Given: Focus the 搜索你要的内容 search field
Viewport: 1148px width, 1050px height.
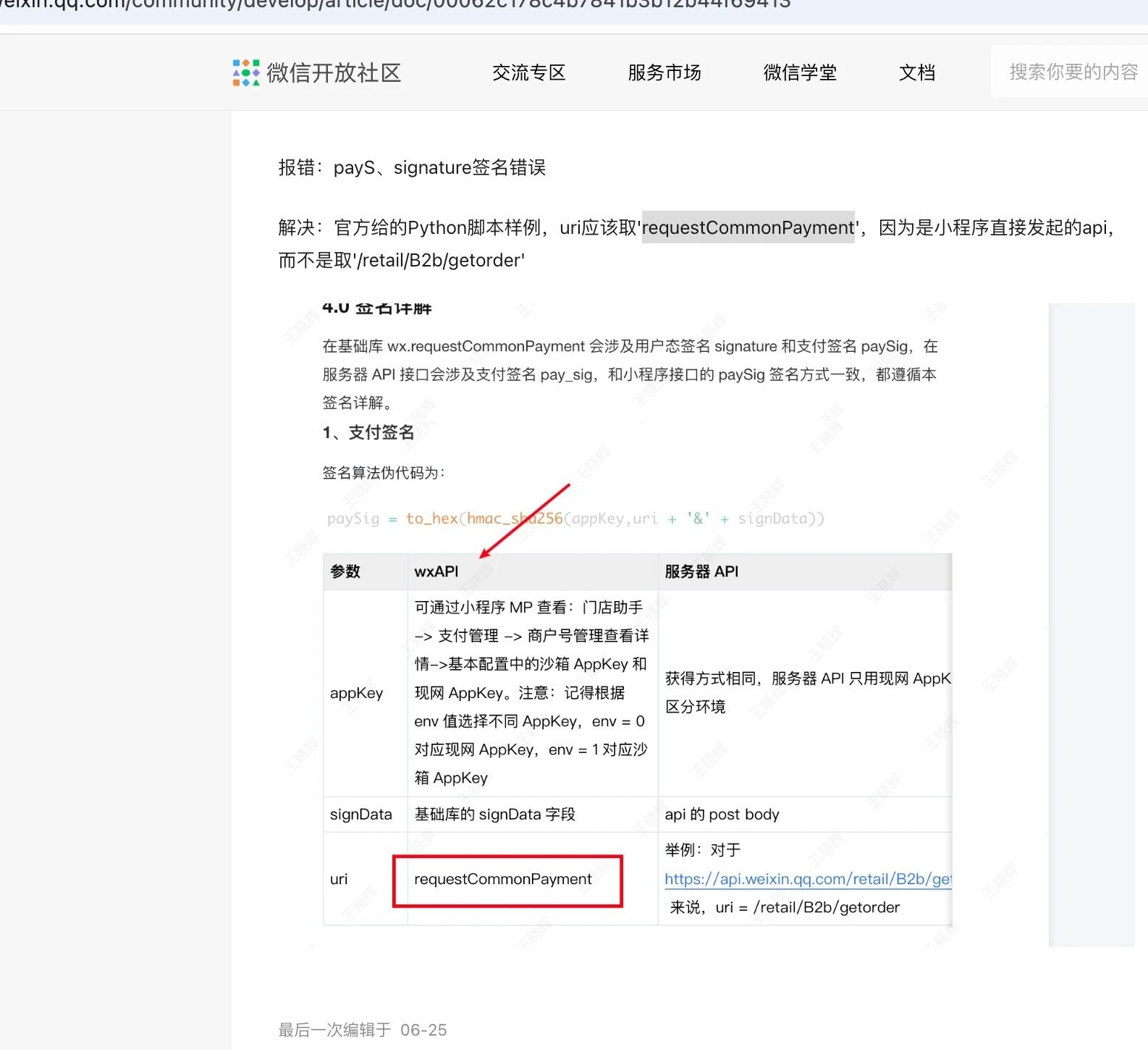Looking at the screenshot, I should tap(1070, 72).
